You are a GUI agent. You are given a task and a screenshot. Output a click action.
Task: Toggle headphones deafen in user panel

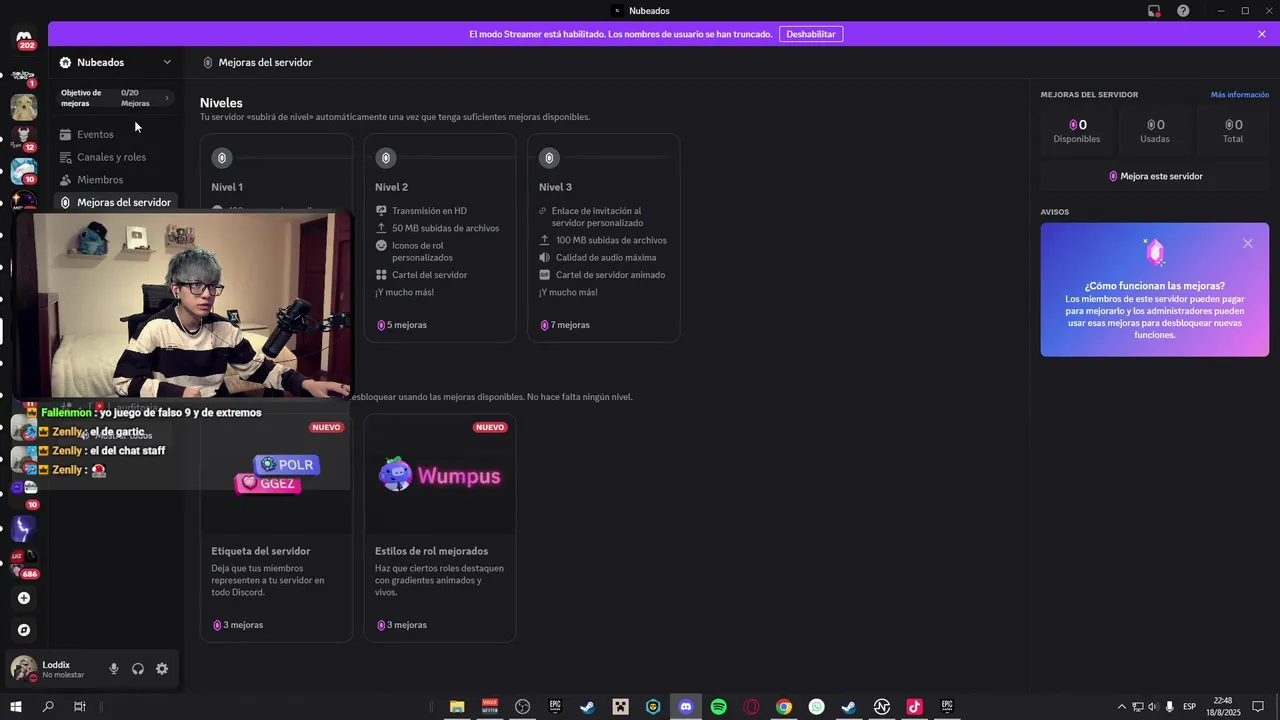coord(138,669)
